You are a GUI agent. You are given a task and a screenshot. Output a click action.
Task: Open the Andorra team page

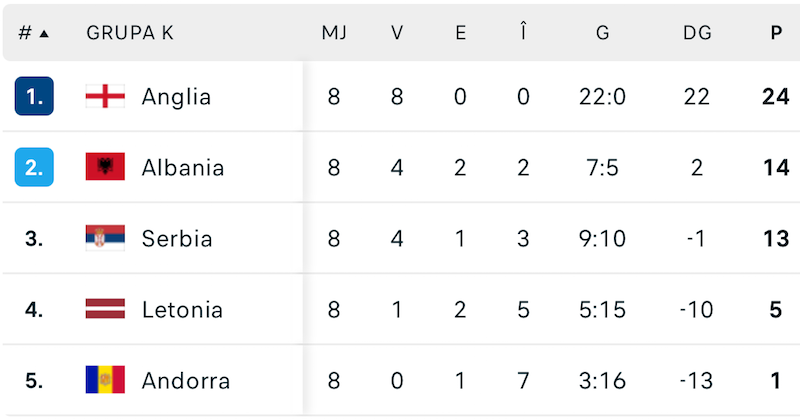[186, 380]
